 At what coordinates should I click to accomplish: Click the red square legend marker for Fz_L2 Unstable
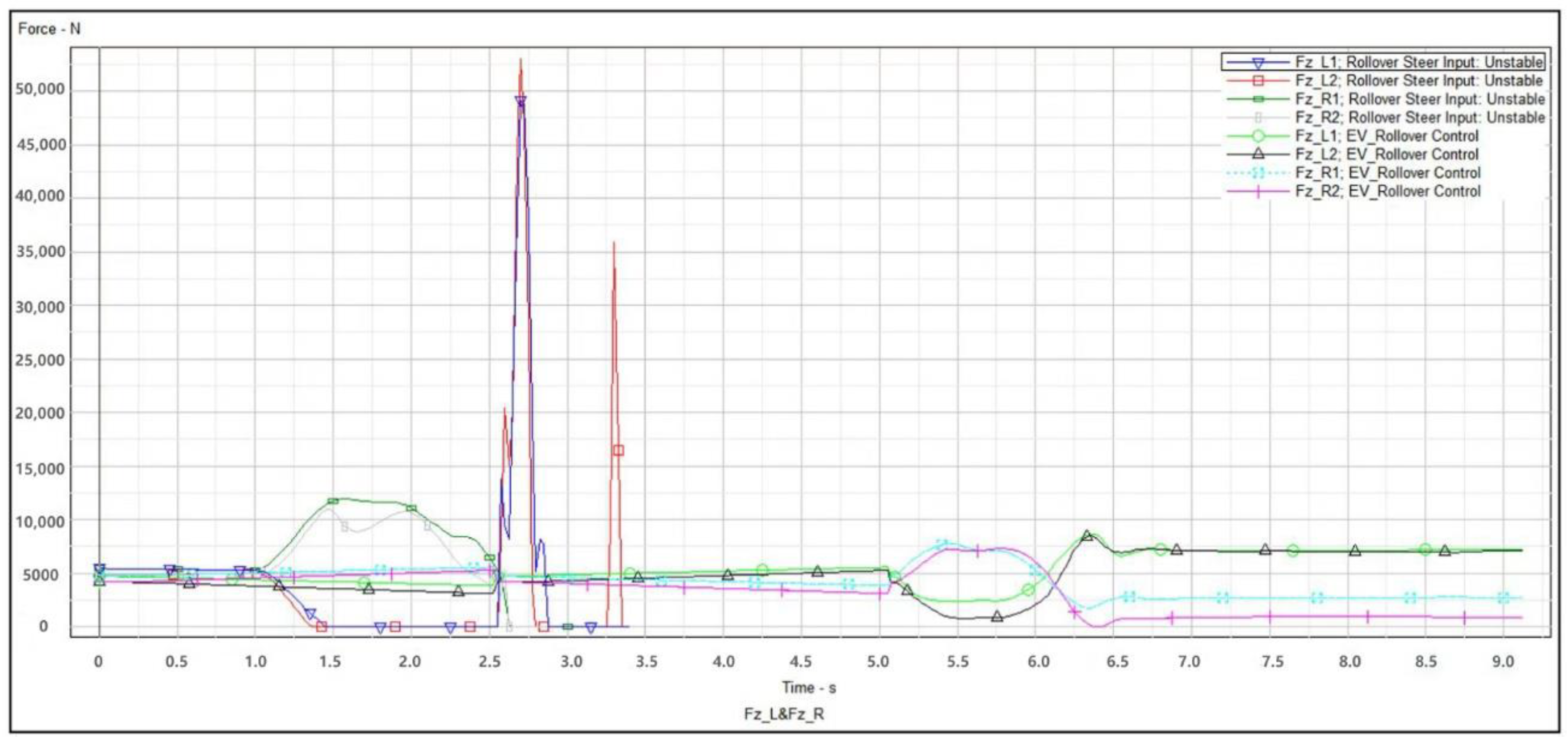coord(1258,80)
